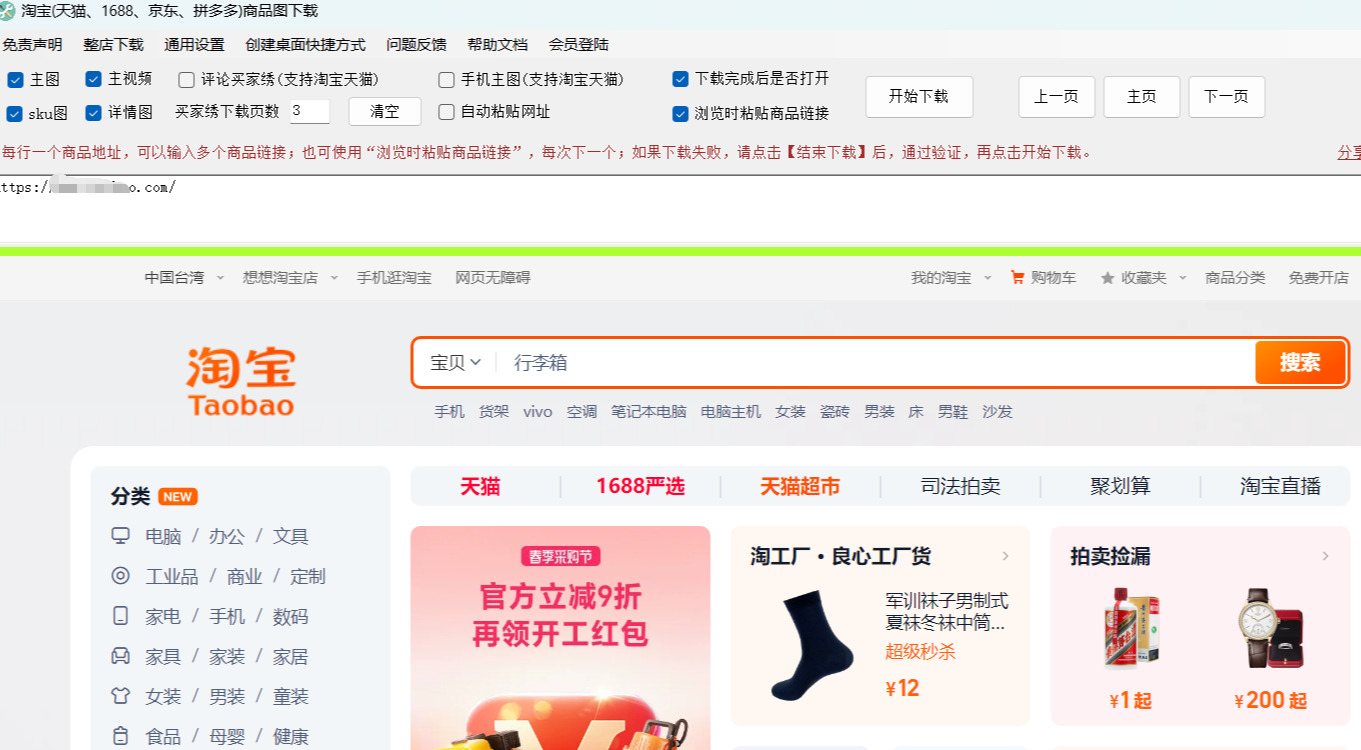Select the icon beside 家电 category

pos(121,616)
